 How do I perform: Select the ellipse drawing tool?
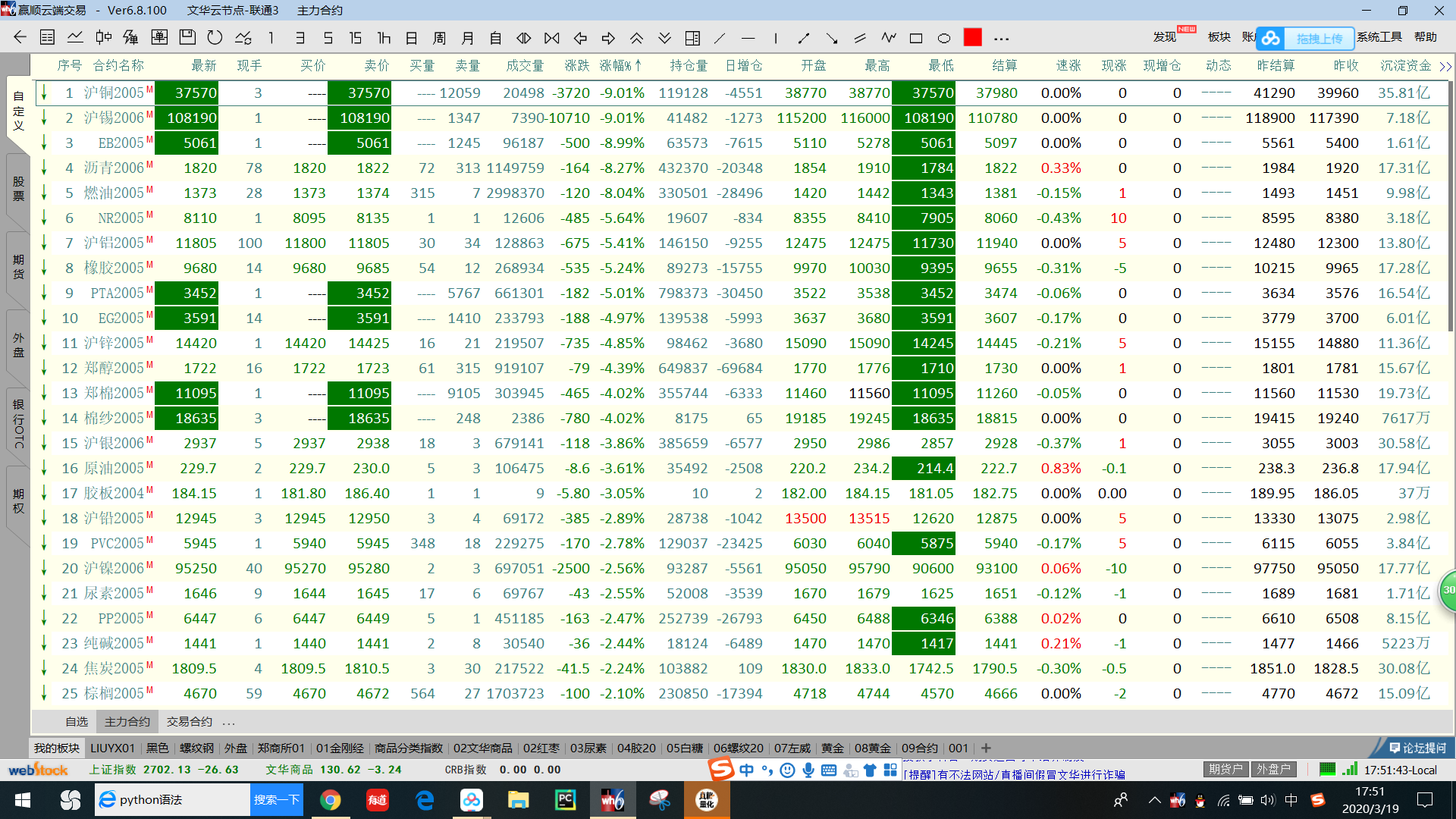944,37
